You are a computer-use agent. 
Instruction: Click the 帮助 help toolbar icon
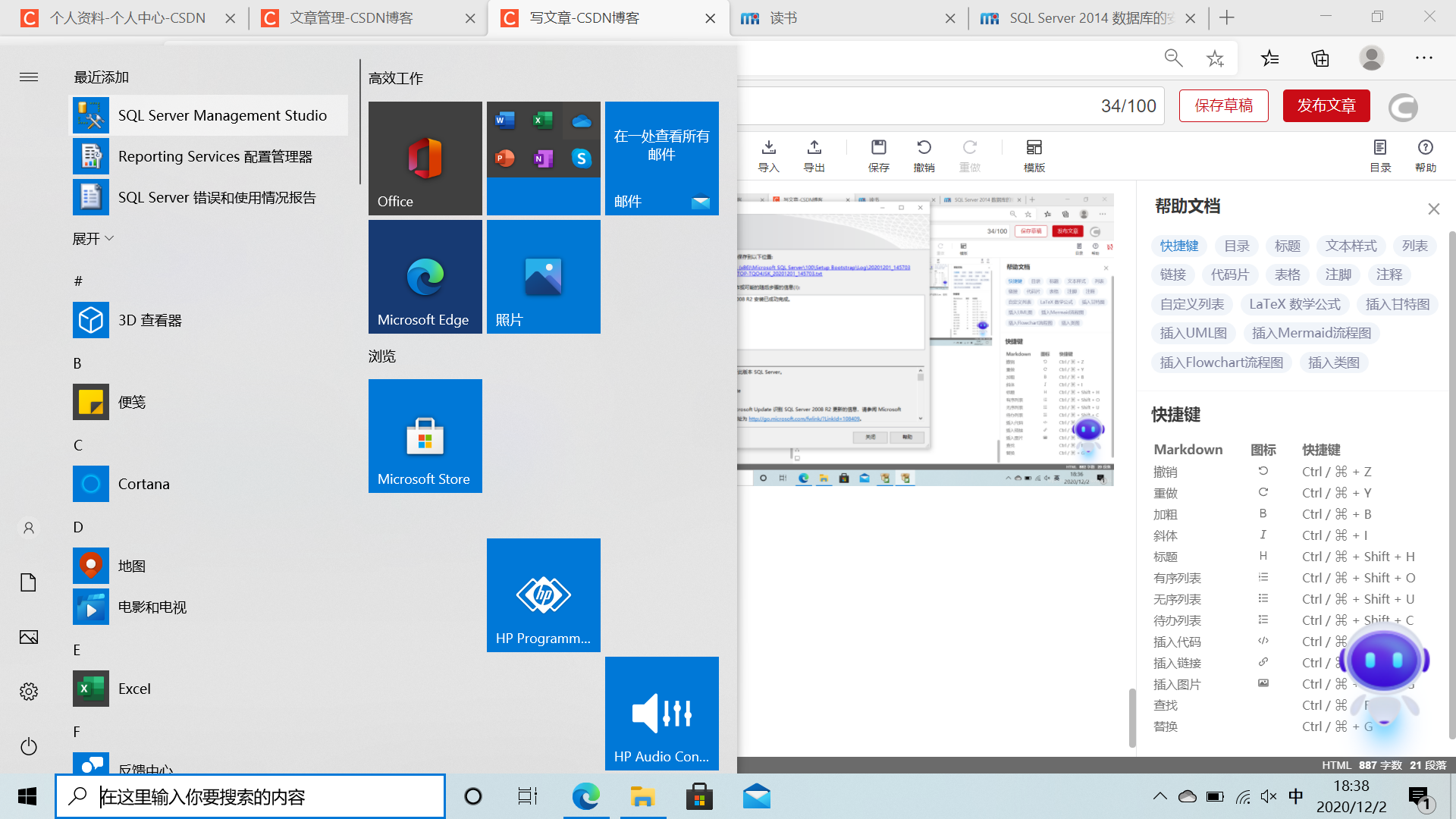pyautogui.click(x=1426, y=155)
